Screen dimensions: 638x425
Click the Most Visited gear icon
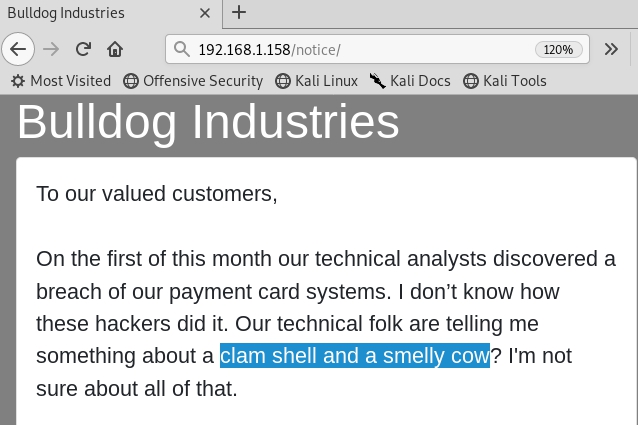[x=18, y=81]
